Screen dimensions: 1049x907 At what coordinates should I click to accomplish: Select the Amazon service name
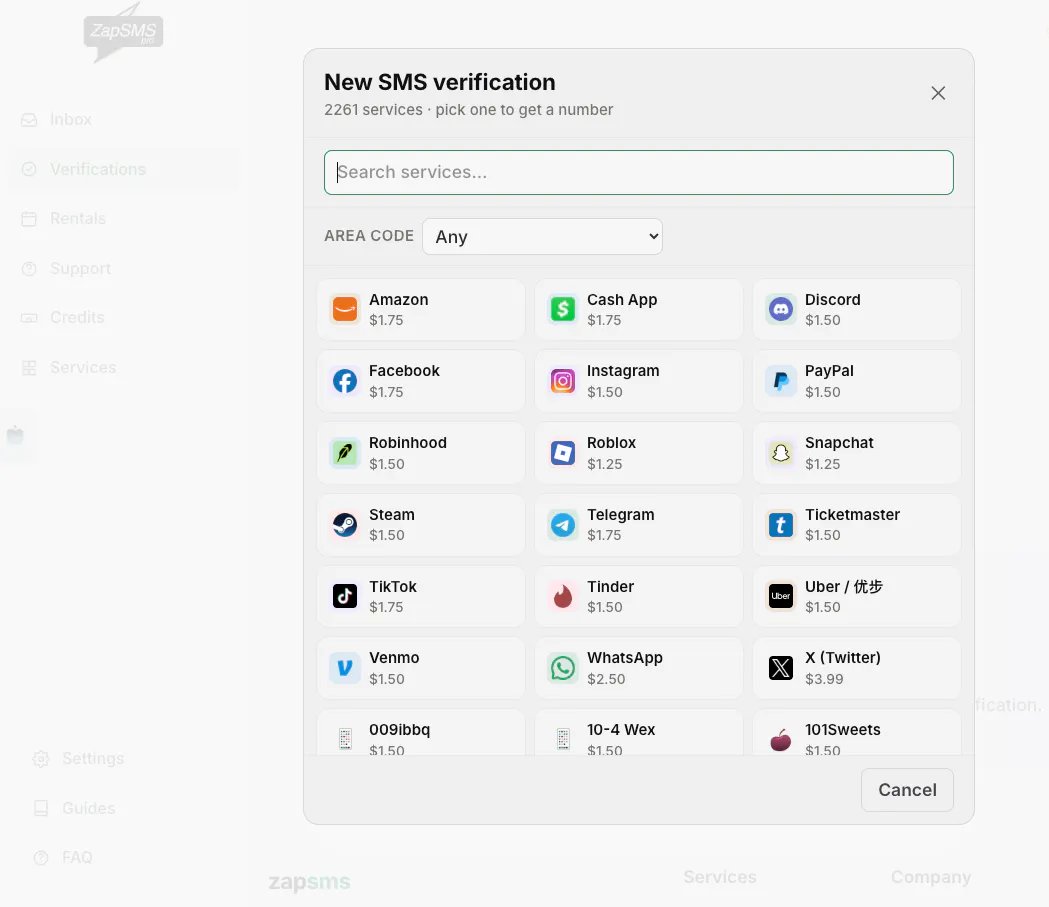pos(399,300)
